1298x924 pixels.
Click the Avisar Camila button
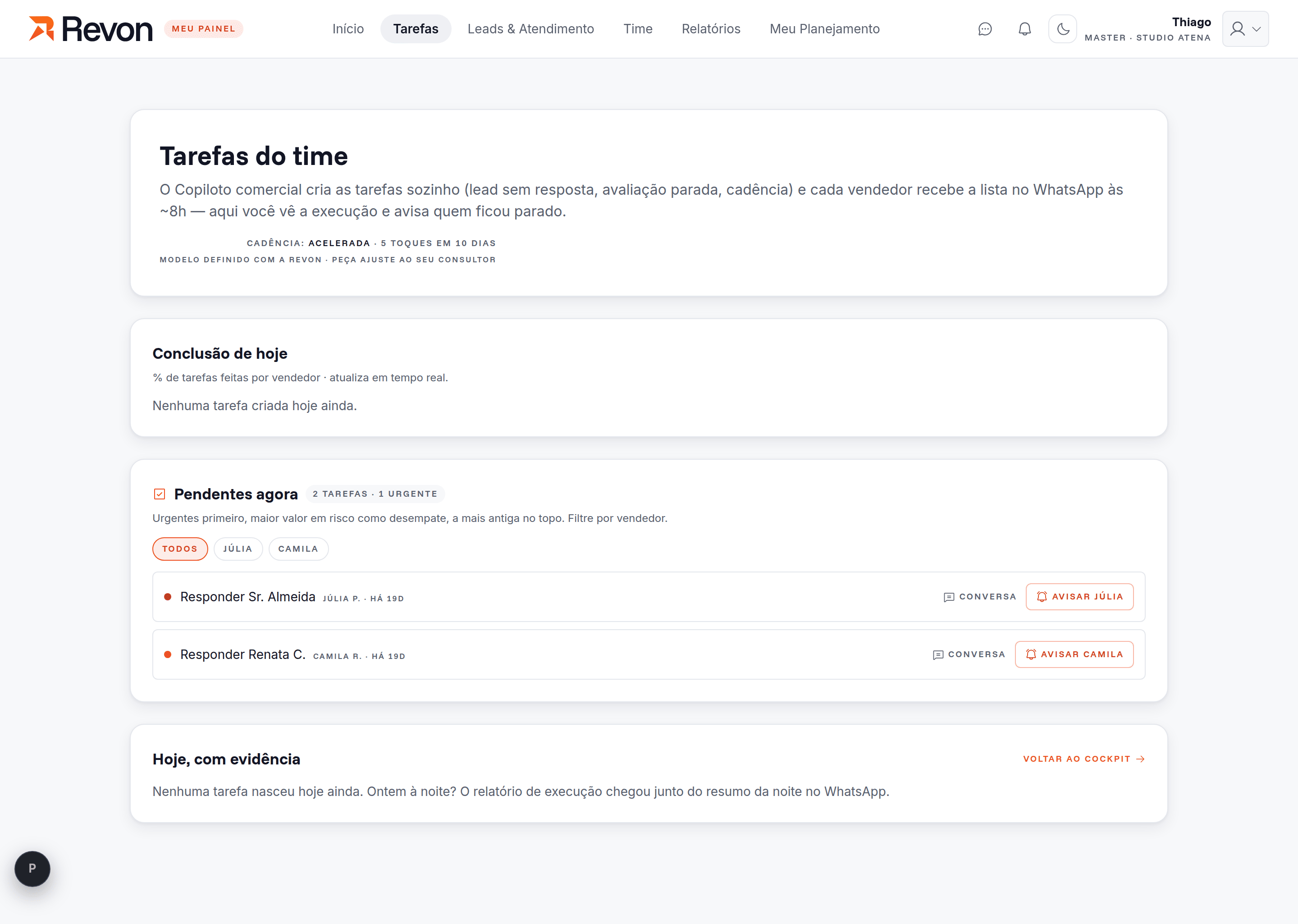point(1074,654)
